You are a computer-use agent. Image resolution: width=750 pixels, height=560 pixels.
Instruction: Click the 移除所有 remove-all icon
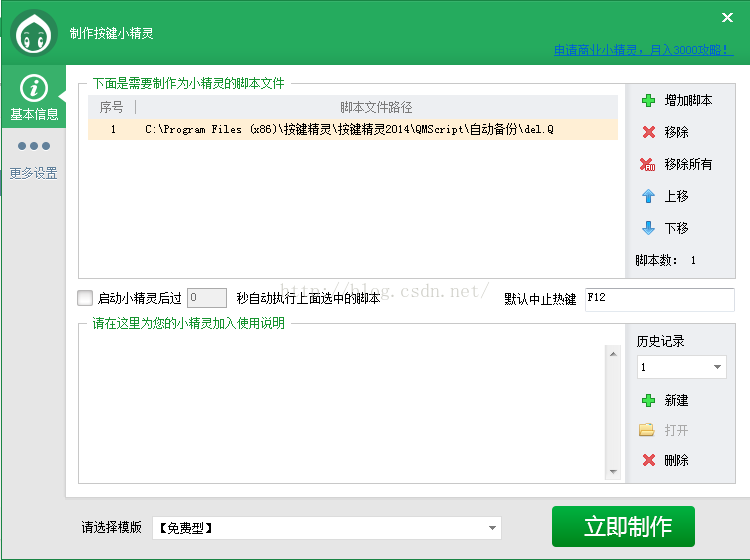click(647, 165)
